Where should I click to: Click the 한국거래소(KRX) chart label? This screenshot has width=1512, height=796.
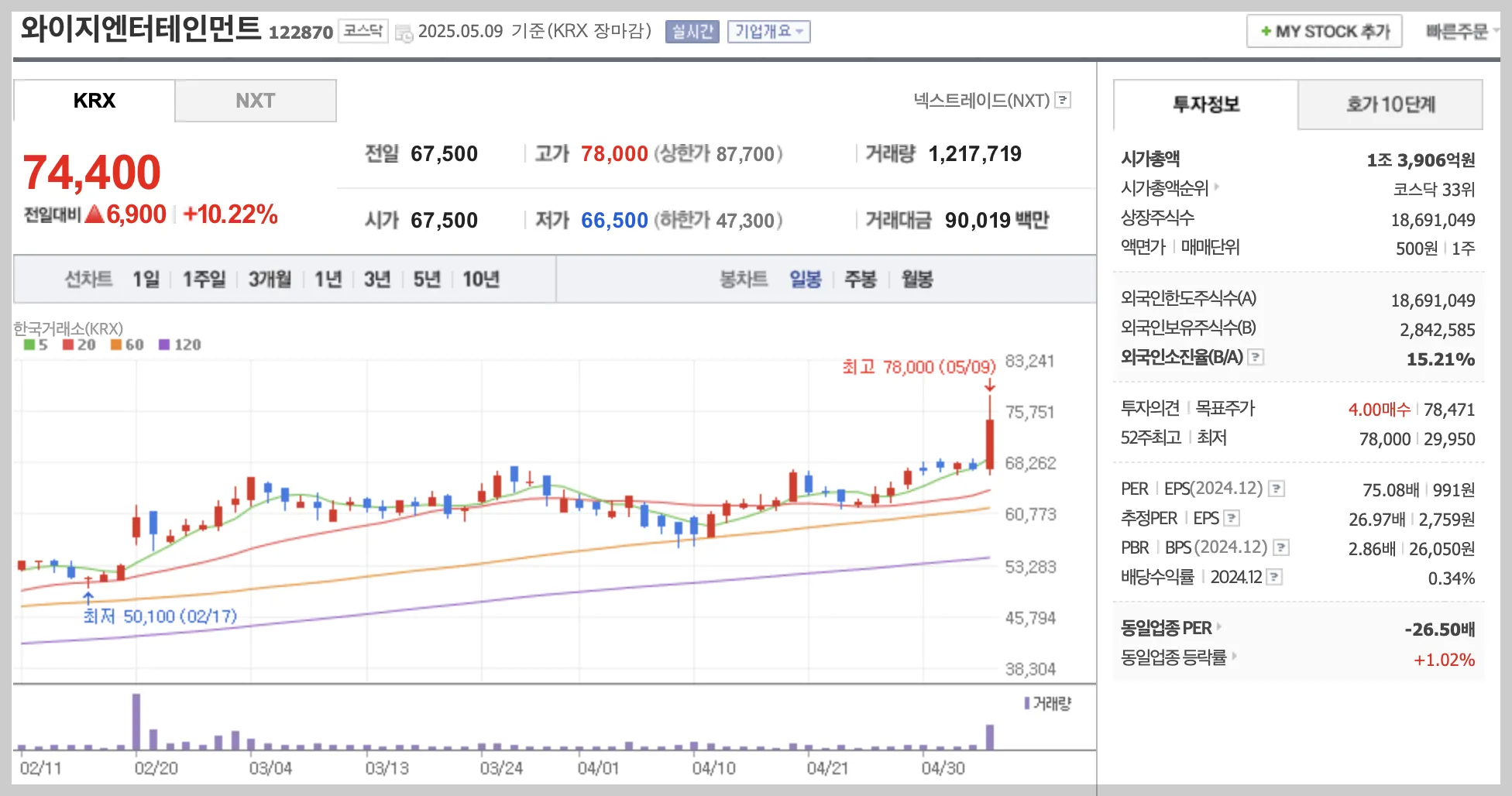[x=68, y=328]
